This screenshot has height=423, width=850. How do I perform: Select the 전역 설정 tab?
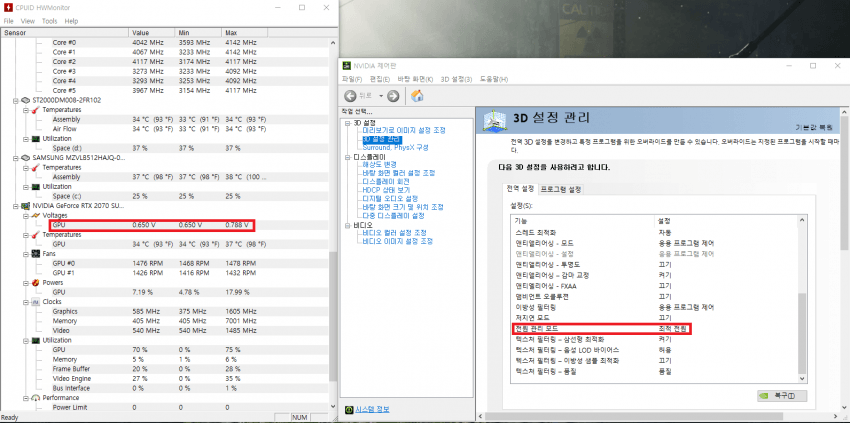[x=520, y=189]
